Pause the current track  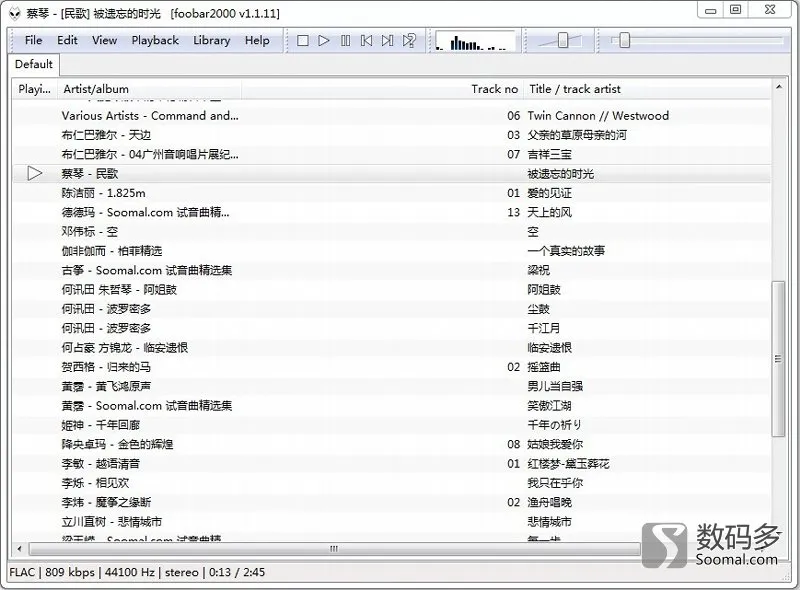pos(345,40)
